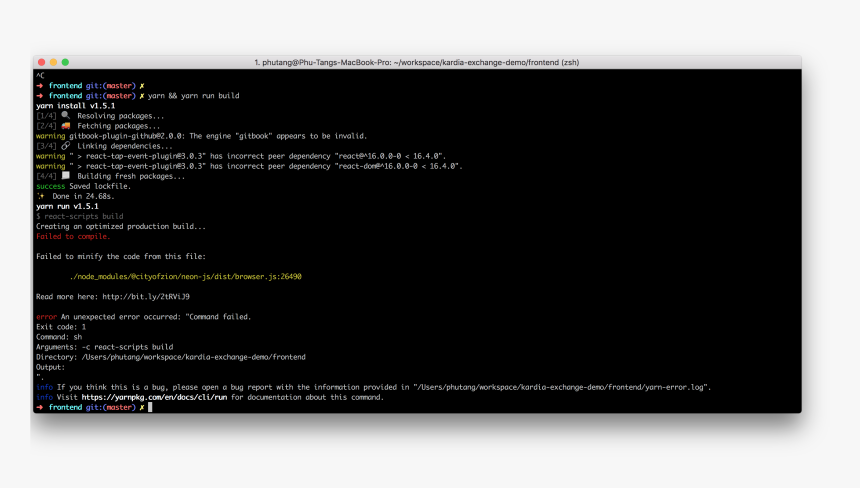This screenshot has height=488, width=860.
Task: Click the gitbook-plugin-github warning line
Action: coord(201,136)
